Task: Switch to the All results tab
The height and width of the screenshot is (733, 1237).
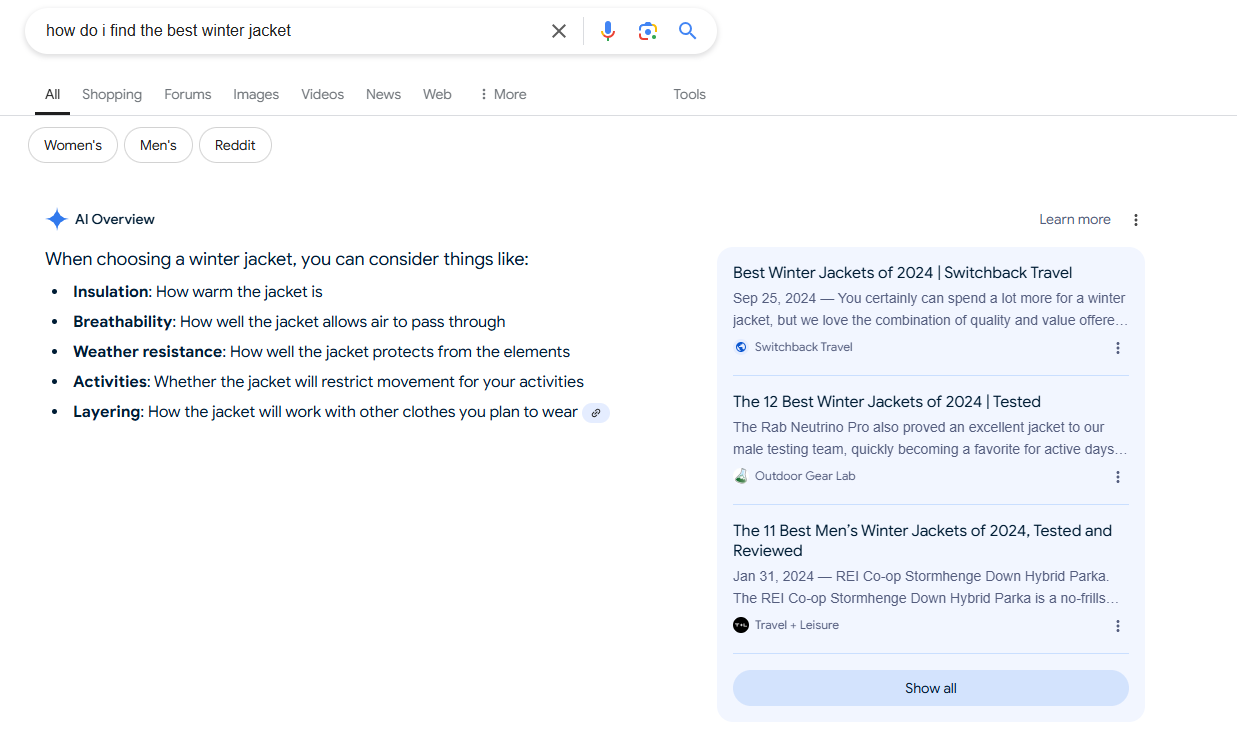Action: pyautogui.click(x=52, y=94)
